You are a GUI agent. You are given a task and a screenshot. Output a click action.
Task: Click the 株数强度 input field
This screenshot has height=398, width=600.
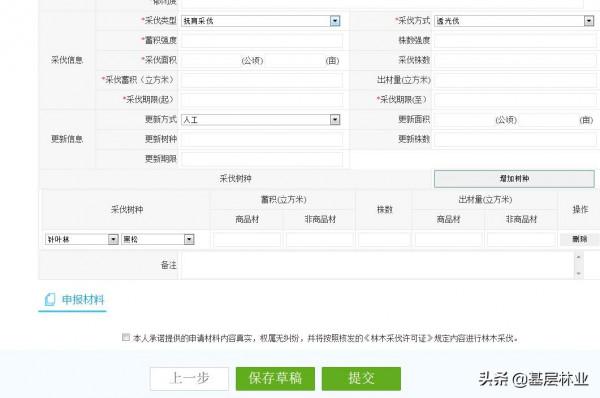[515, 40]
